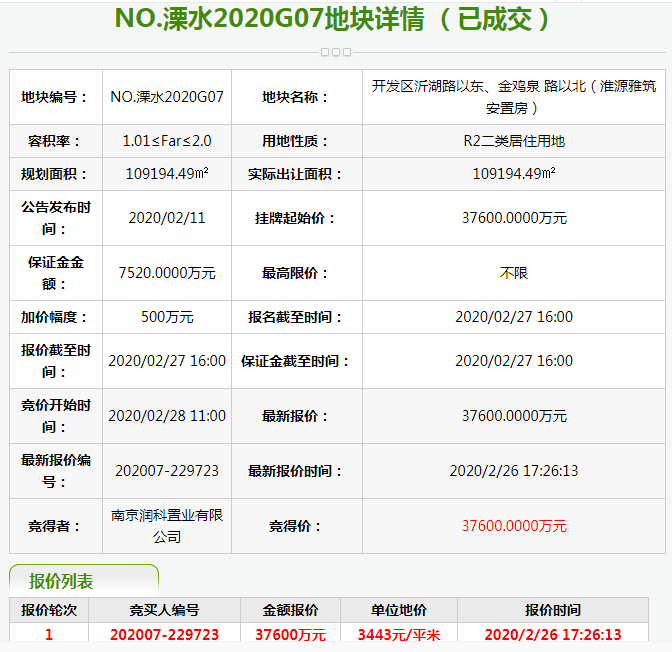Click the 地块名称 label cell
Image resolution: width=672 pixels, height=652 pixels.
[297, 97]
